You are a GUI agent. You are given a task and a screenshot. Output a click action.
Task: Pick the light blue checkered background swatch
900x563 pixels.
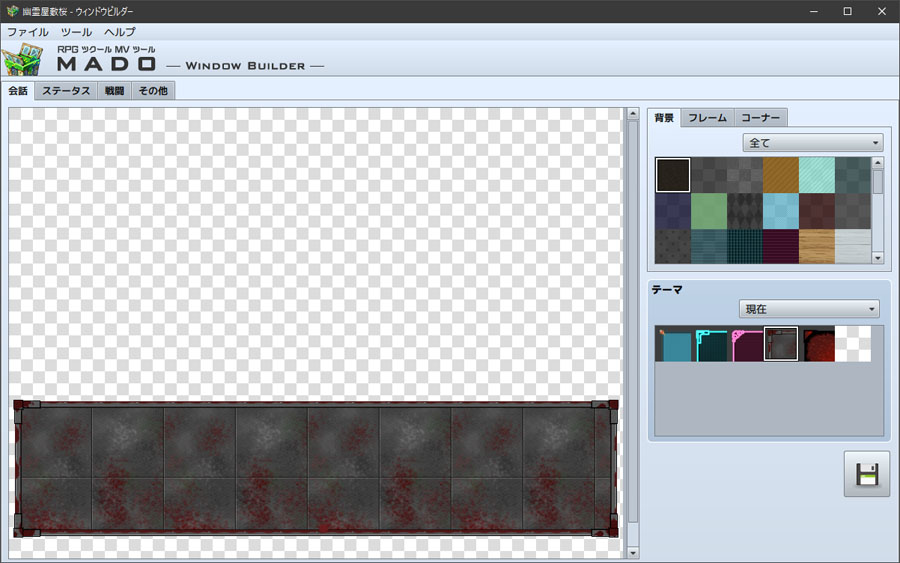coord(781,211)
